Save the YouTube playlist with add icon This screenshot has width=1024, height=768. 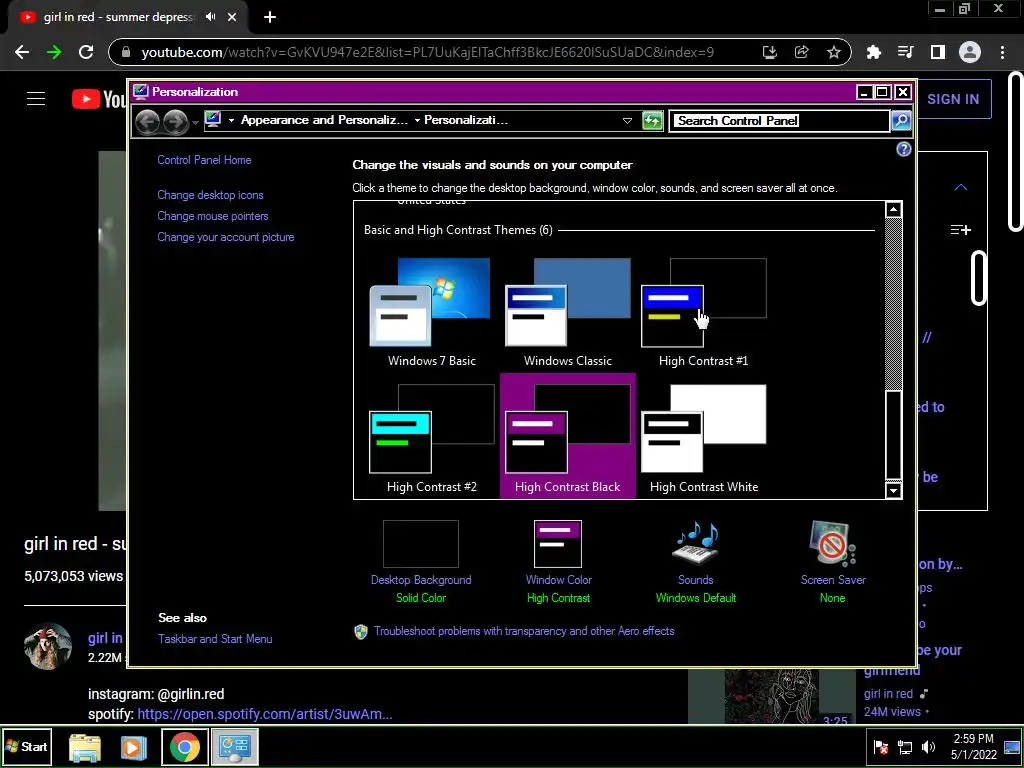coord(961,230)
